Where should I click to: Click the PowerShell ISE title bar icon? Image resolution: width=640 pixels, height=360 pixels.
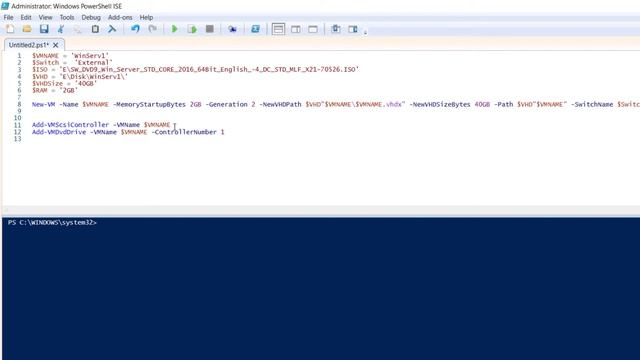tap(5, 6)
